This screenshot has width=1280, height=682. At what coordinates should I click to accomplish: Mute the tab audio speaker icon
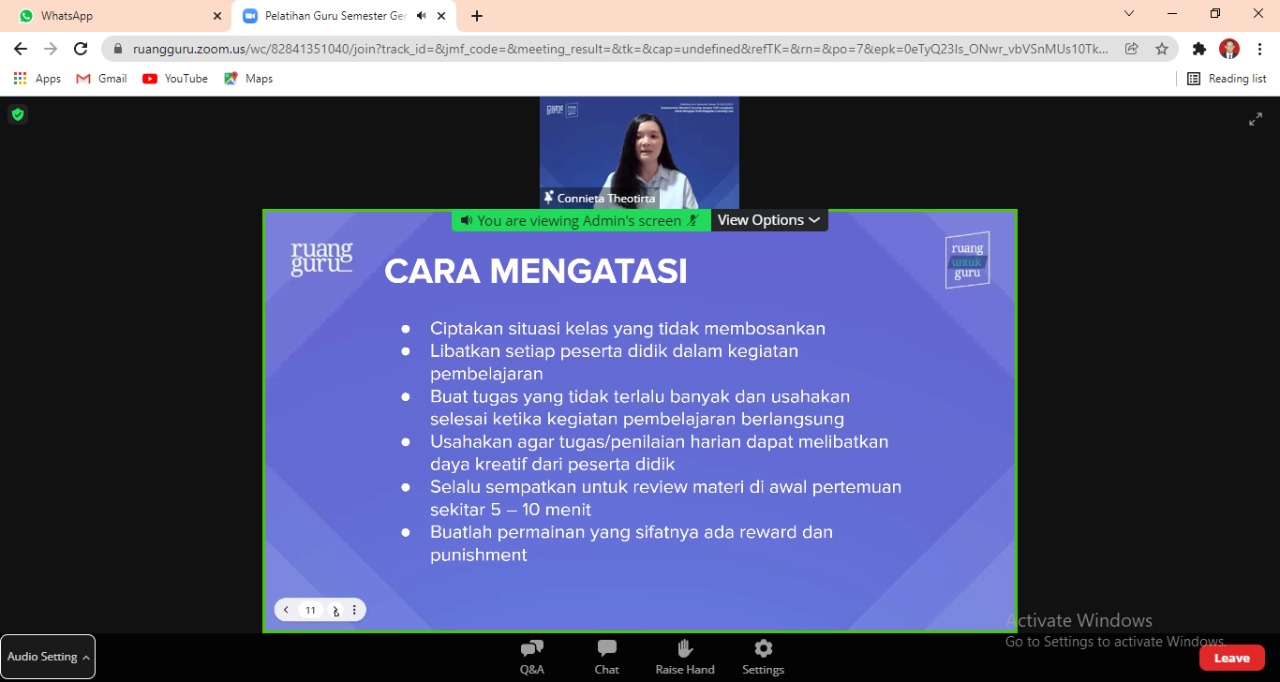click(422, 16)
